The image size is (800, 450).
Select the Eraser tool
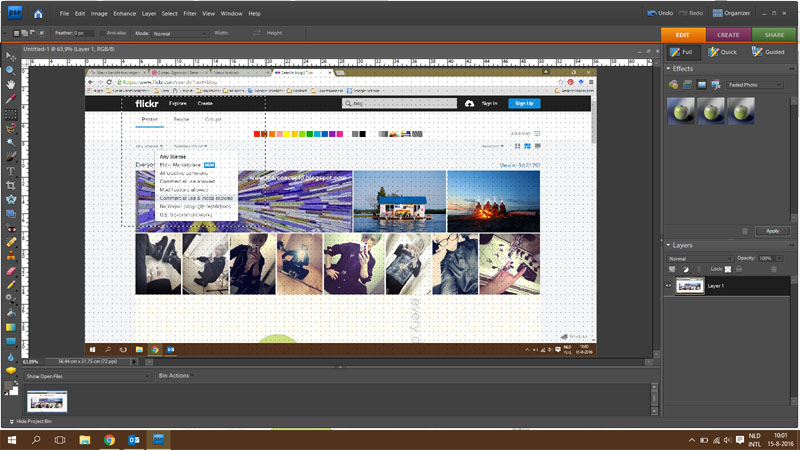11,271
